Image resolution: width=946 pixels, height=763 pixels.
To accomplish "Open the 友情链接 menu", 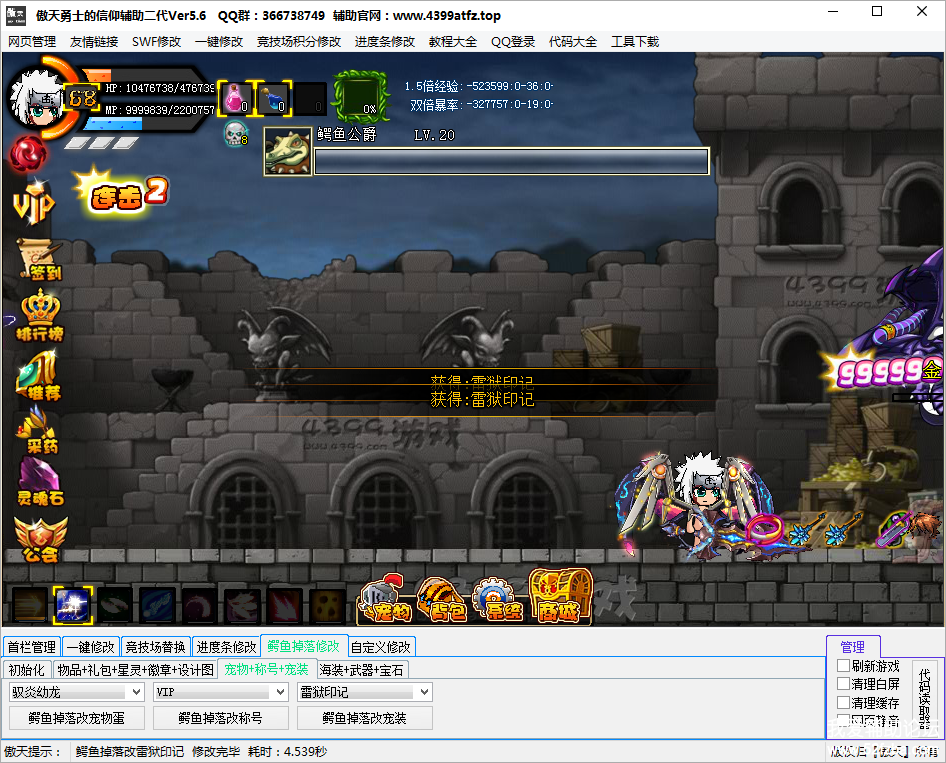I will click(94, 42).
